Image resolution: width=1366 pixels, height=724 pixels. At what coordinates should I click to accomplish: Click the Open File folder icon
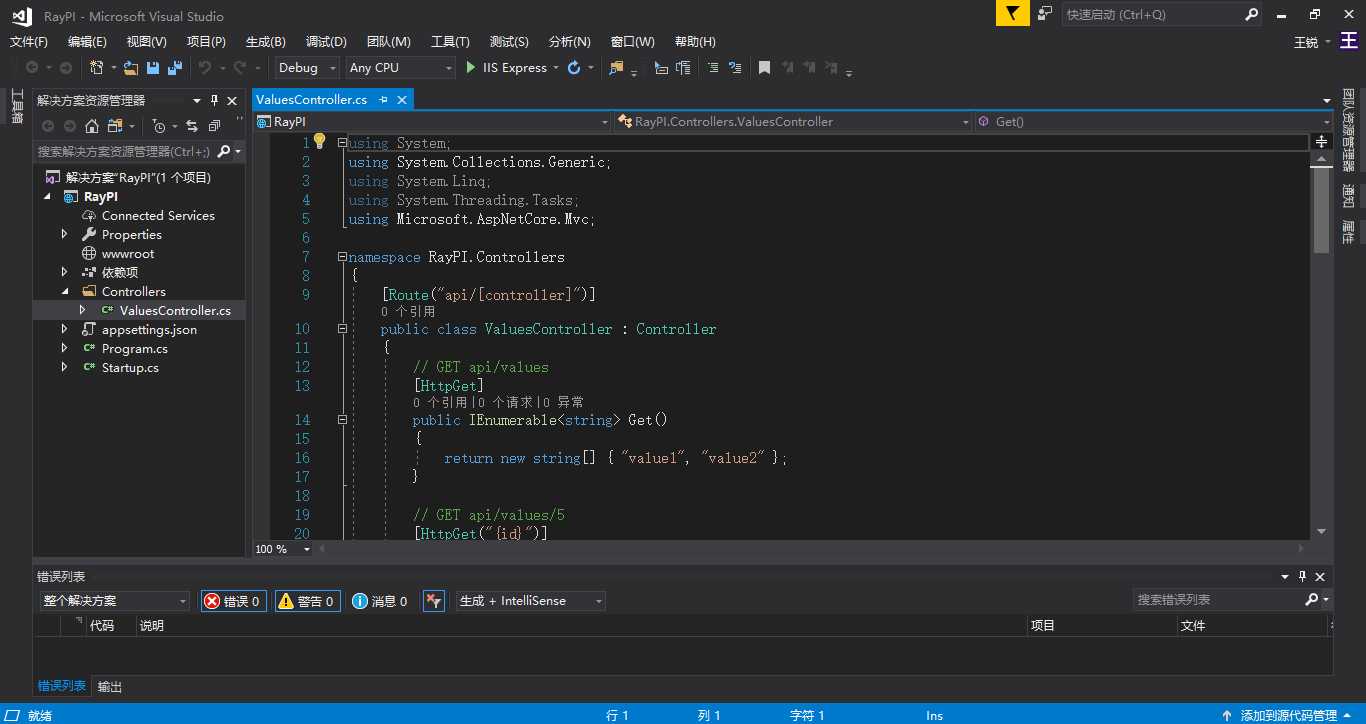pyautogui.click(x=131, y=68)
